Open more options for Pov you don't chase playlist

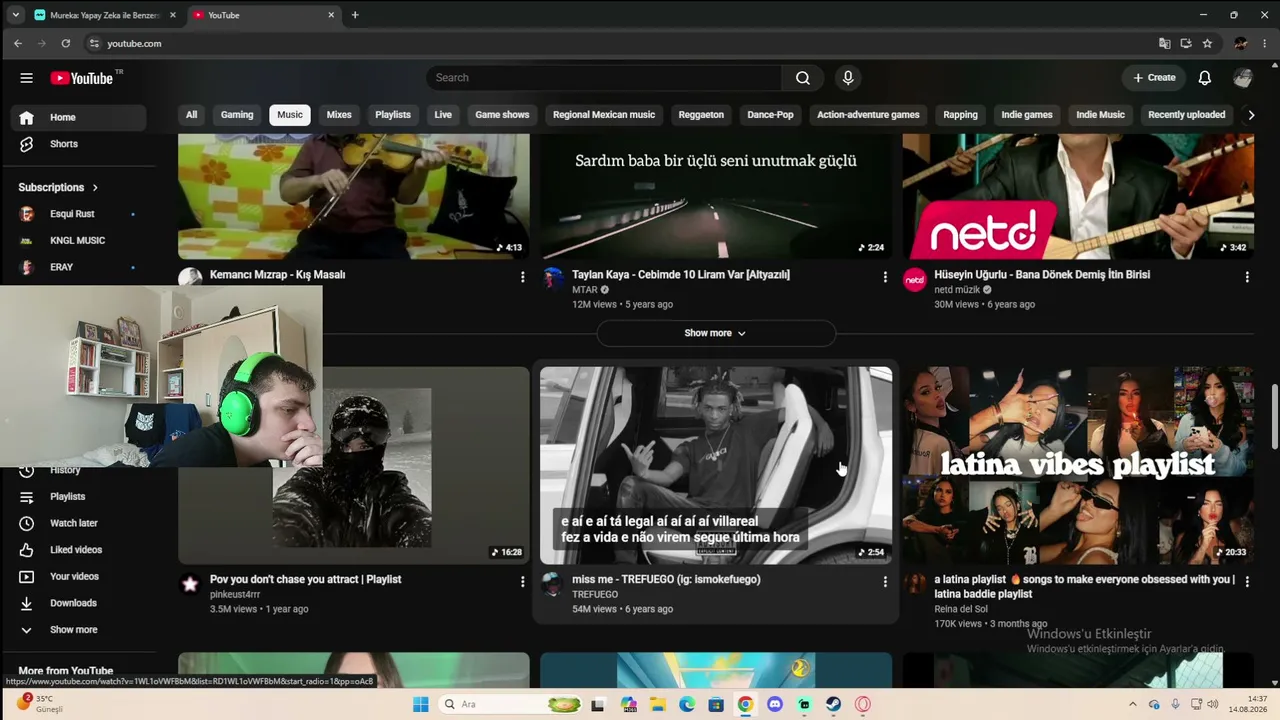pos(522,581)
